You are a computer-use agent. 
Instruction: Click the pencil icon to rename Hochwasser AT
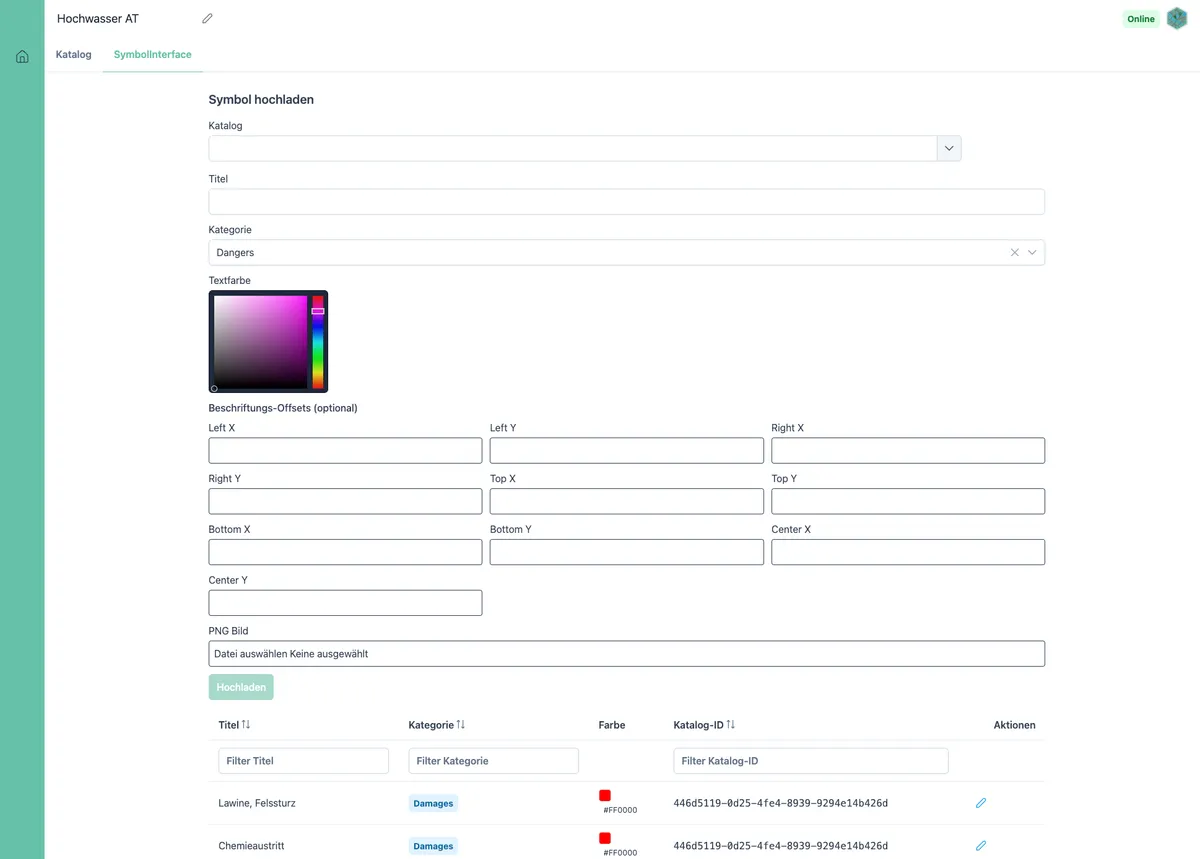[x=207, y=18]
